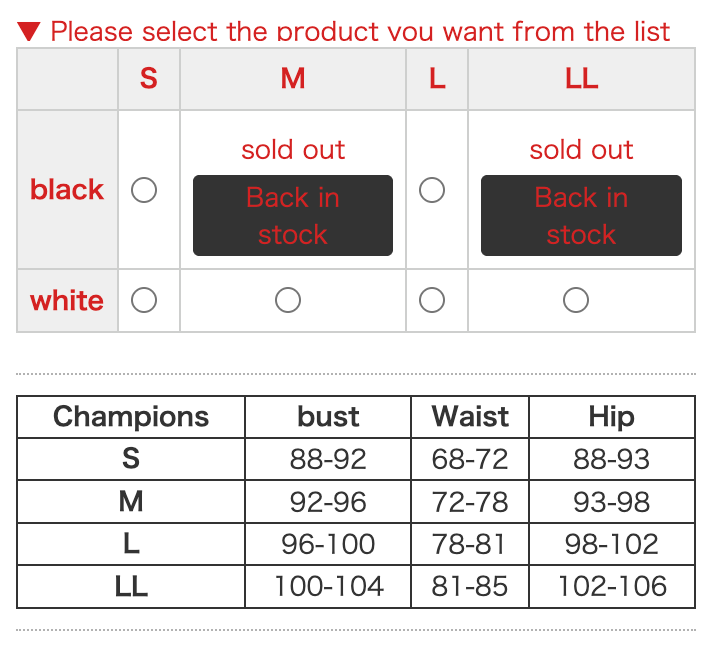Click the red LL column header
The width and height of the screenshot is (714, 648).
[x=581, y=78]
